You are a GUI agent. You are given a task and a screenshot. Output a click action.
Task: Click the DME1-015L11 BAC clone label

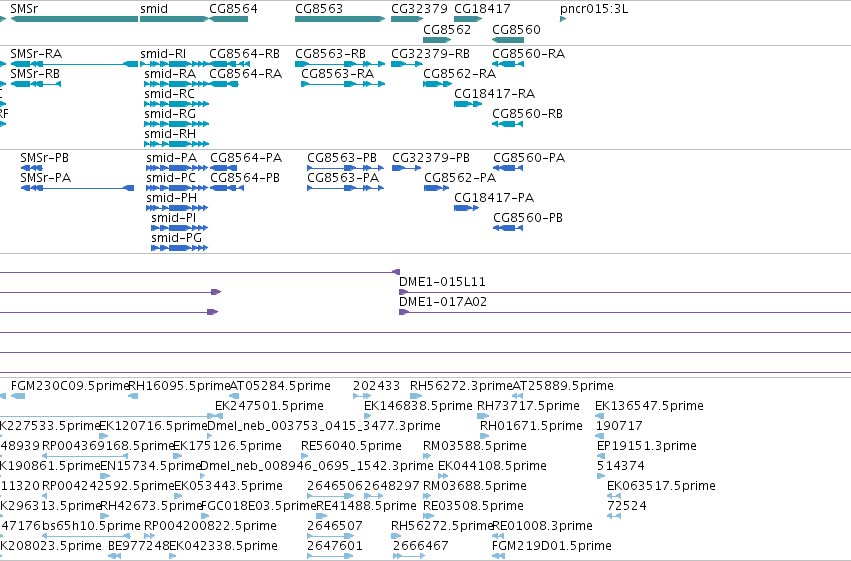click(442, 282)
